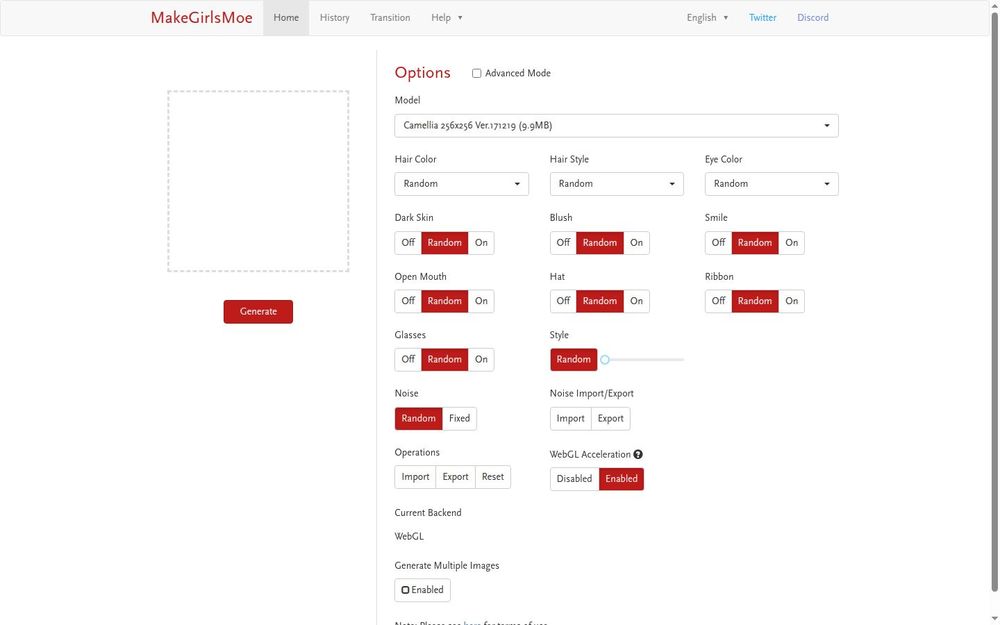
Task: Set Open Mouth to Random
Action: pyautogui.click(x=445, y=301)
